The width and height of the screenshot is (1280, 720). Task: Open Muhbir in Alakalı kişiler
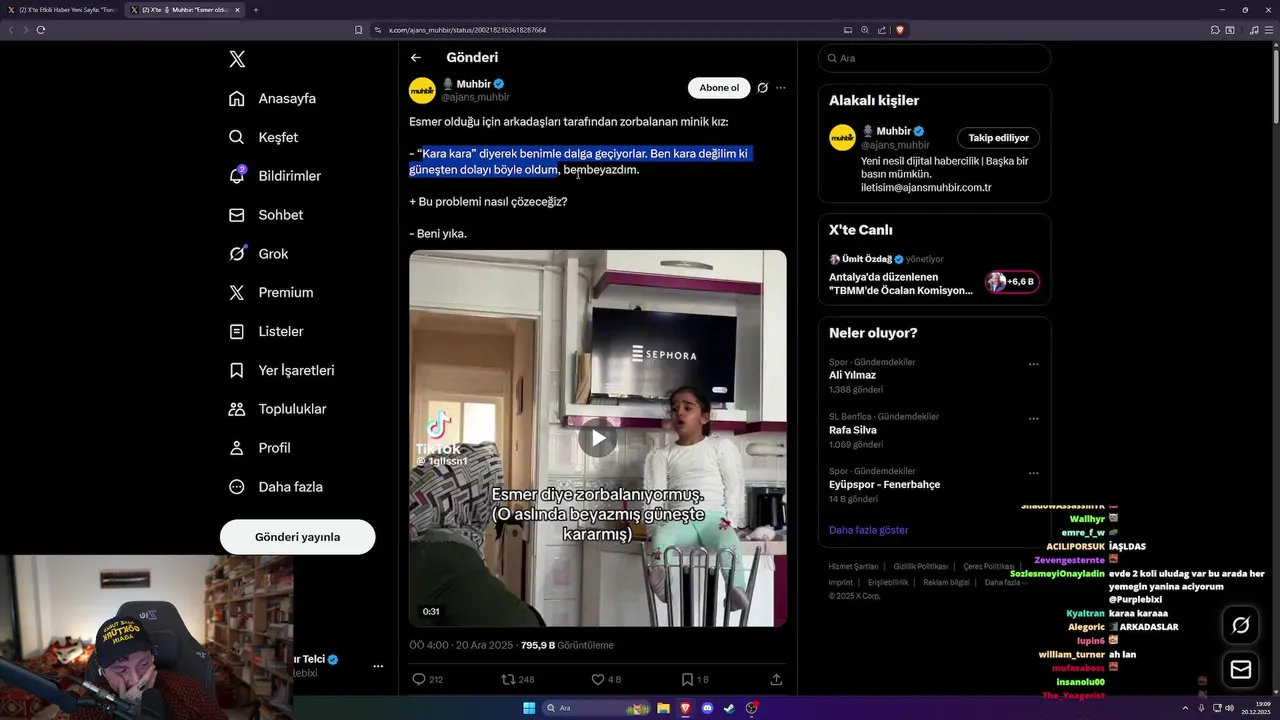(x=892, y=131)
